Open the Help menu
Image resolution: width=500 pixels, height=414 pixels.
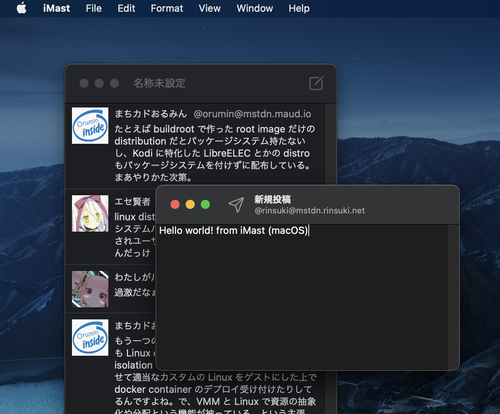click(299, 8)
